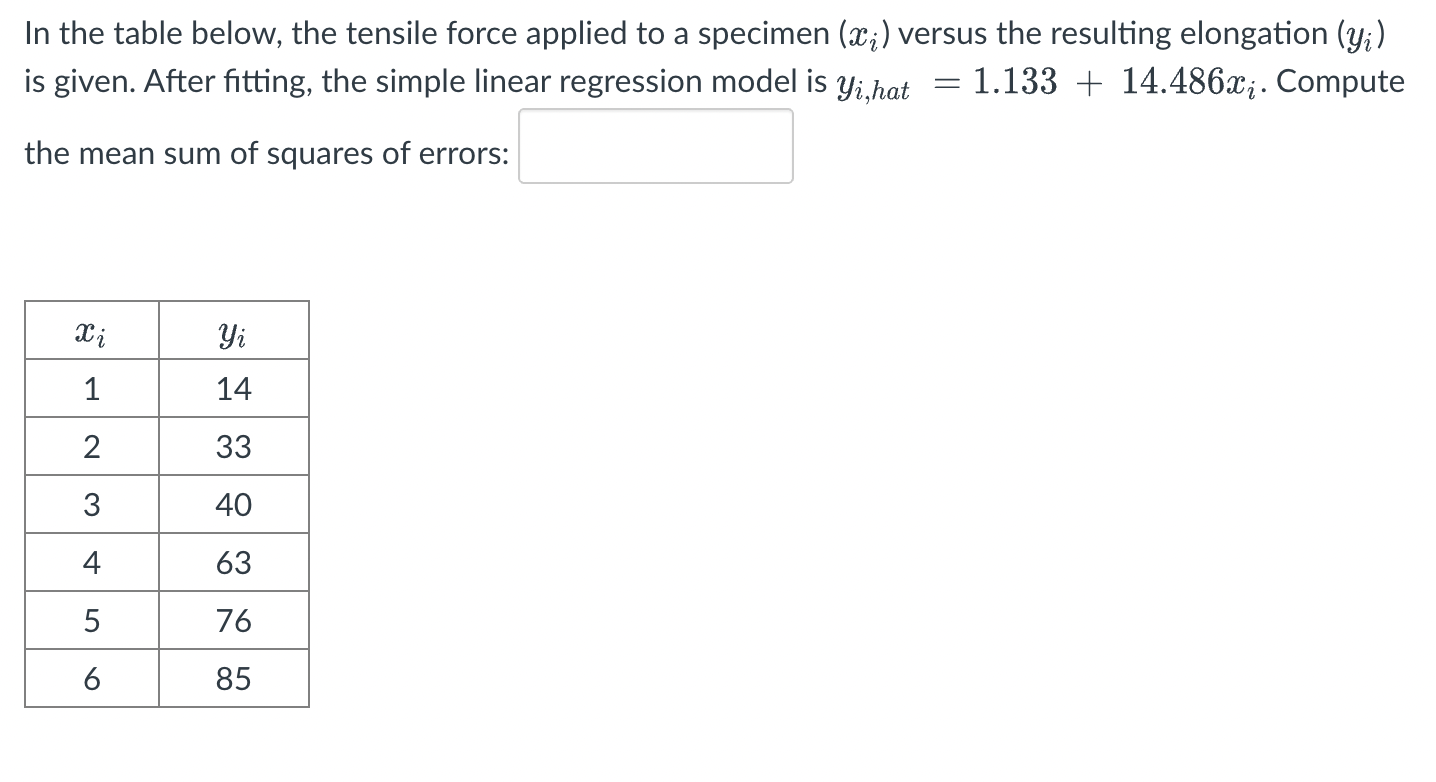
Task: Click the word Compute in the question
Action: pos(1344,81)
